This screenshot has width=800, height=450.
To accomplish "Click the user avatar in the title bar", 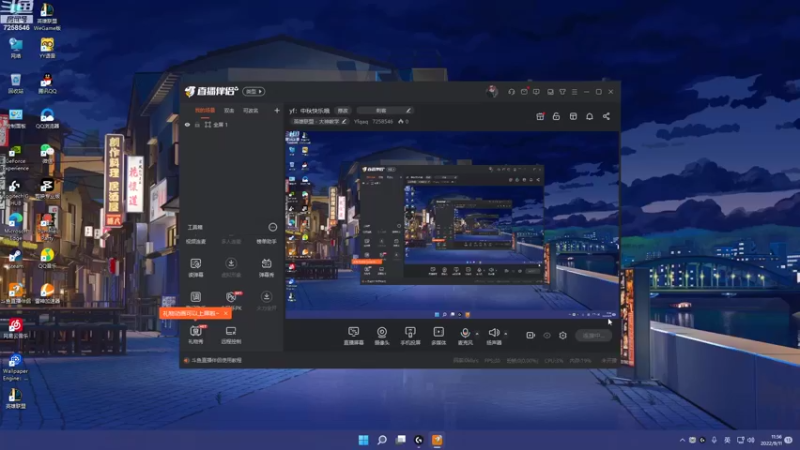I will point(492,92).
